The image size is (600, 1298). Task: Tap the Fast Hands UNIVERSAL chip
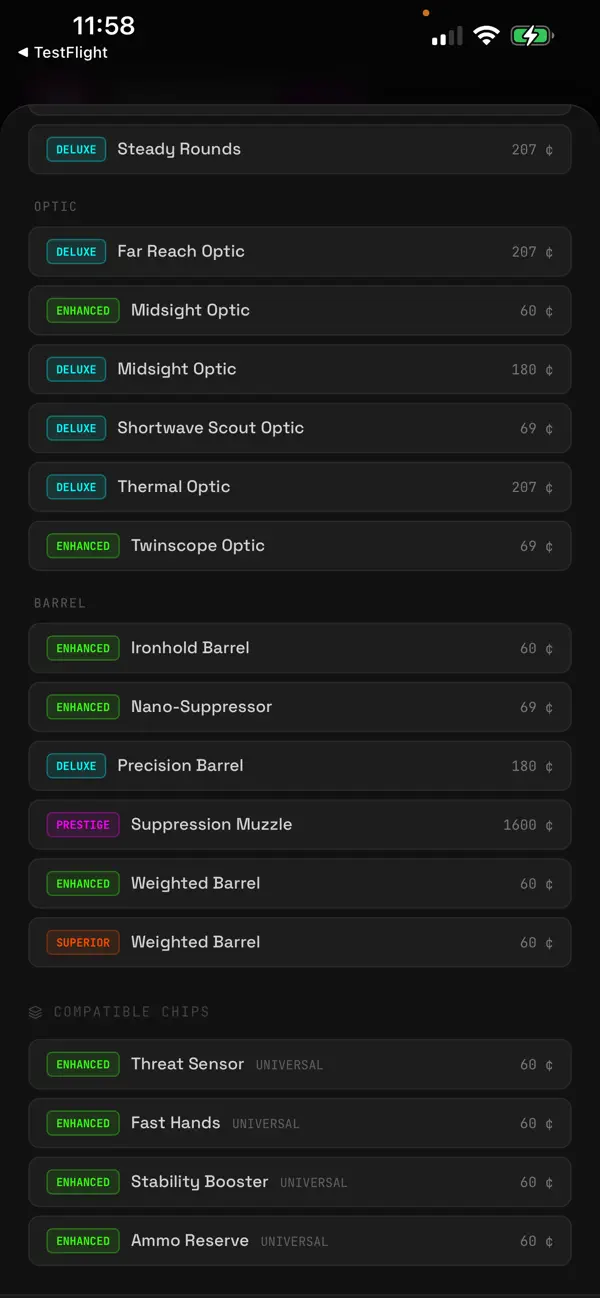coord(300,1123)
